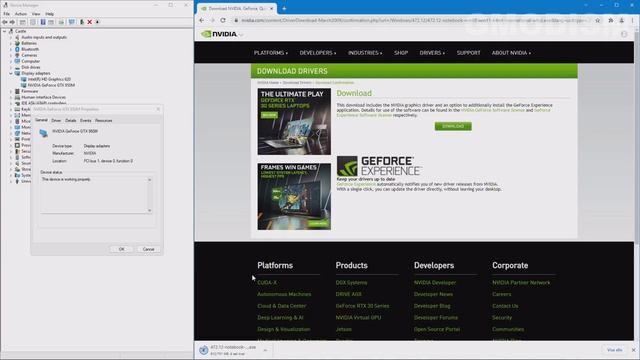
Task: Click Intel(R) HD Graphics 620 device
Action: point(49,79)
